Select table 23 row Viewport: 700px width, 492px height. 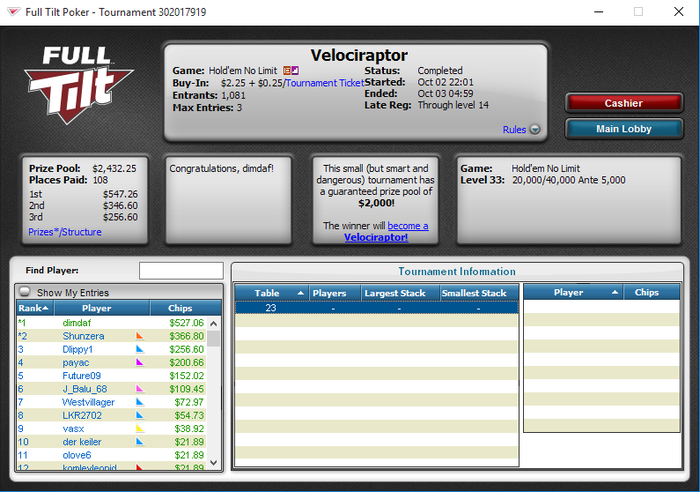(376, 308)
